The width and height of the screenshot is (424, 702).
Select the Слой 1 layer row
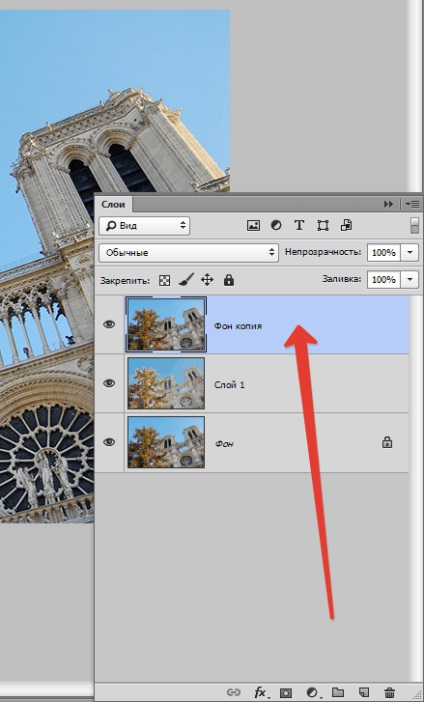click(252, 384)
